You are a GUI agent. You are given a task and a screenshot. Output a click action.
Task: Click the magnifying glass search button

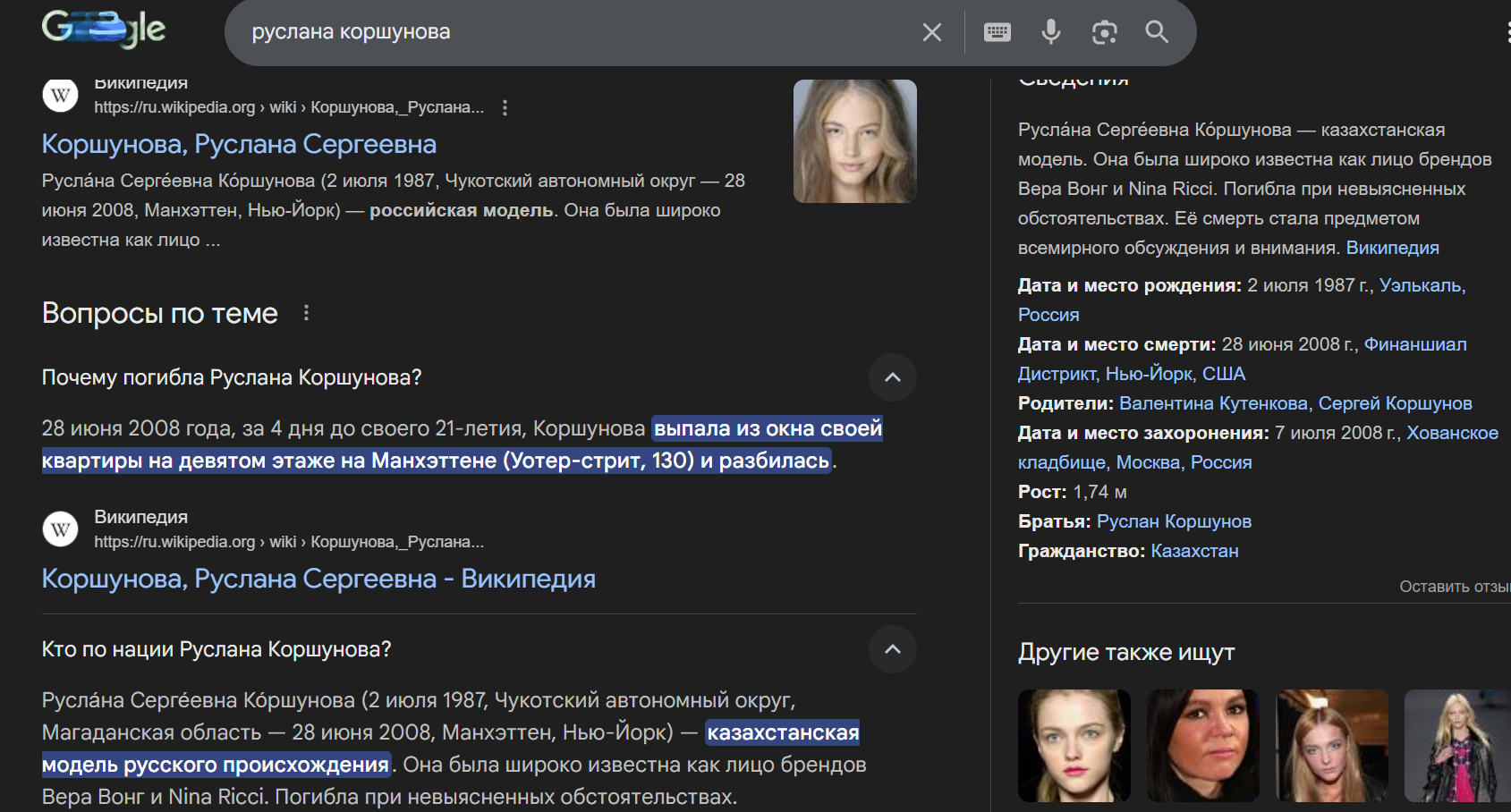1157,32
